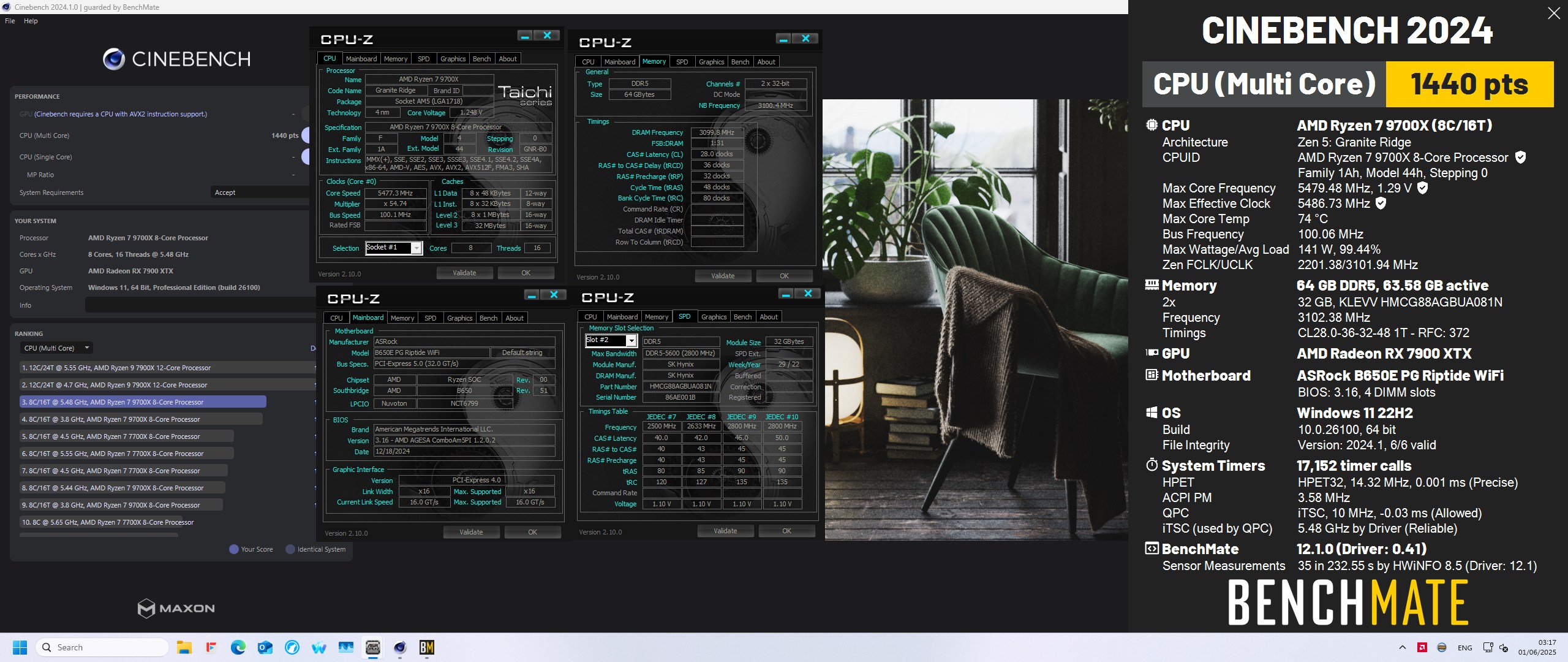Click the Part Number HMCG88AGBUA081N field
Viewport: 1568px width, 662px height.
point(680,387)
